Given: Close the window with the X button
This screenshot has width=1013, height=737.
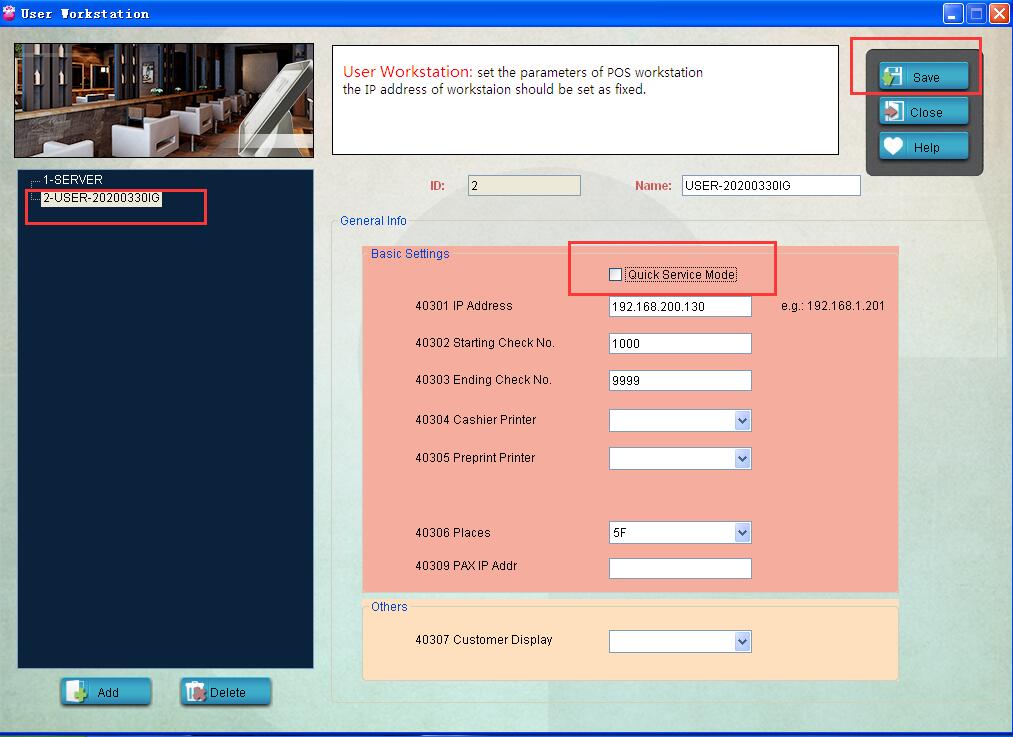Looking at the screenshot, I should 999,14.
